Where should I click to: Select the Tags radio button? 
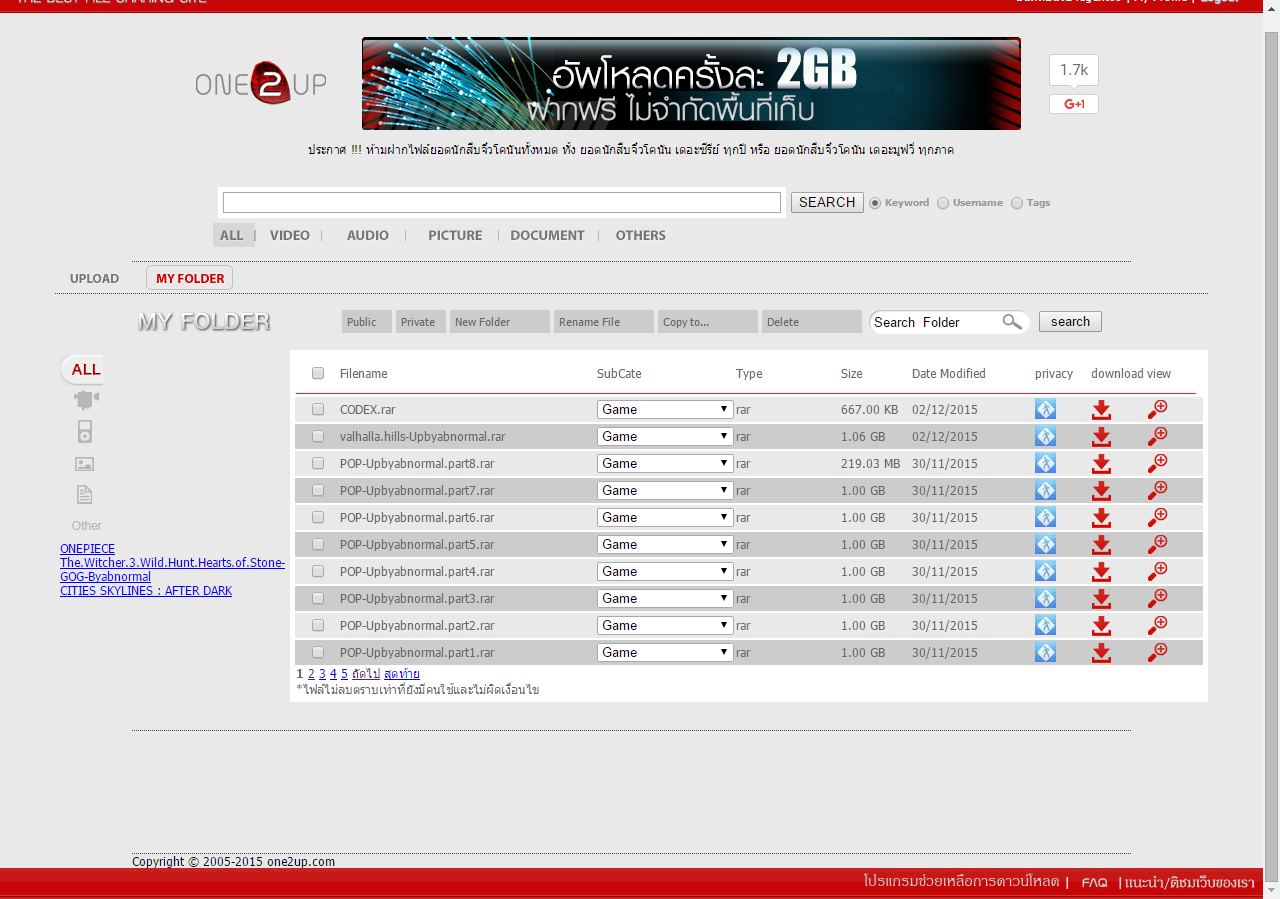(1017, 203)
